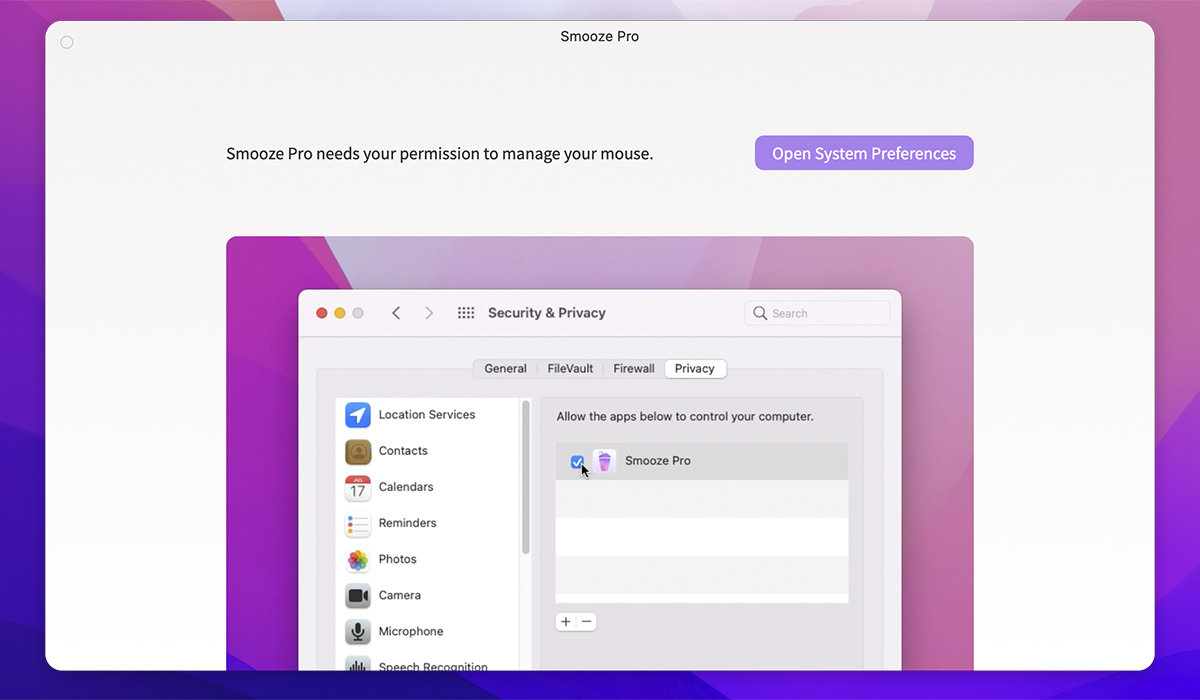
Task: Click the forward navigation arrow
Action: [x=428, y=312]
